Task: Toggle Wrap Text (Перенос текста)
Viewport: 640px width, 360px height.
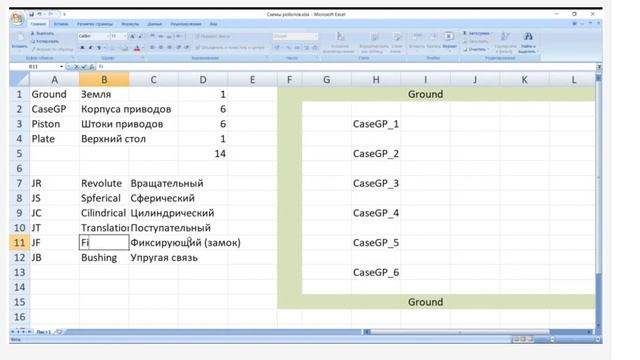Action: [x=213, y=36]
